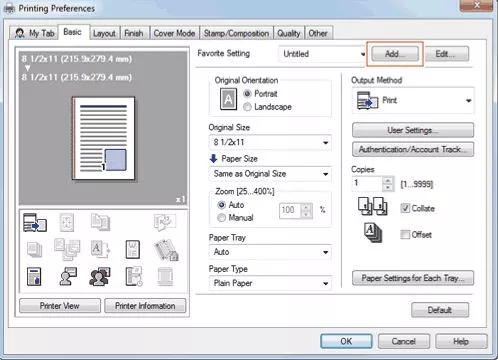Click the greyed banded page icon

[x=165, y=277]
